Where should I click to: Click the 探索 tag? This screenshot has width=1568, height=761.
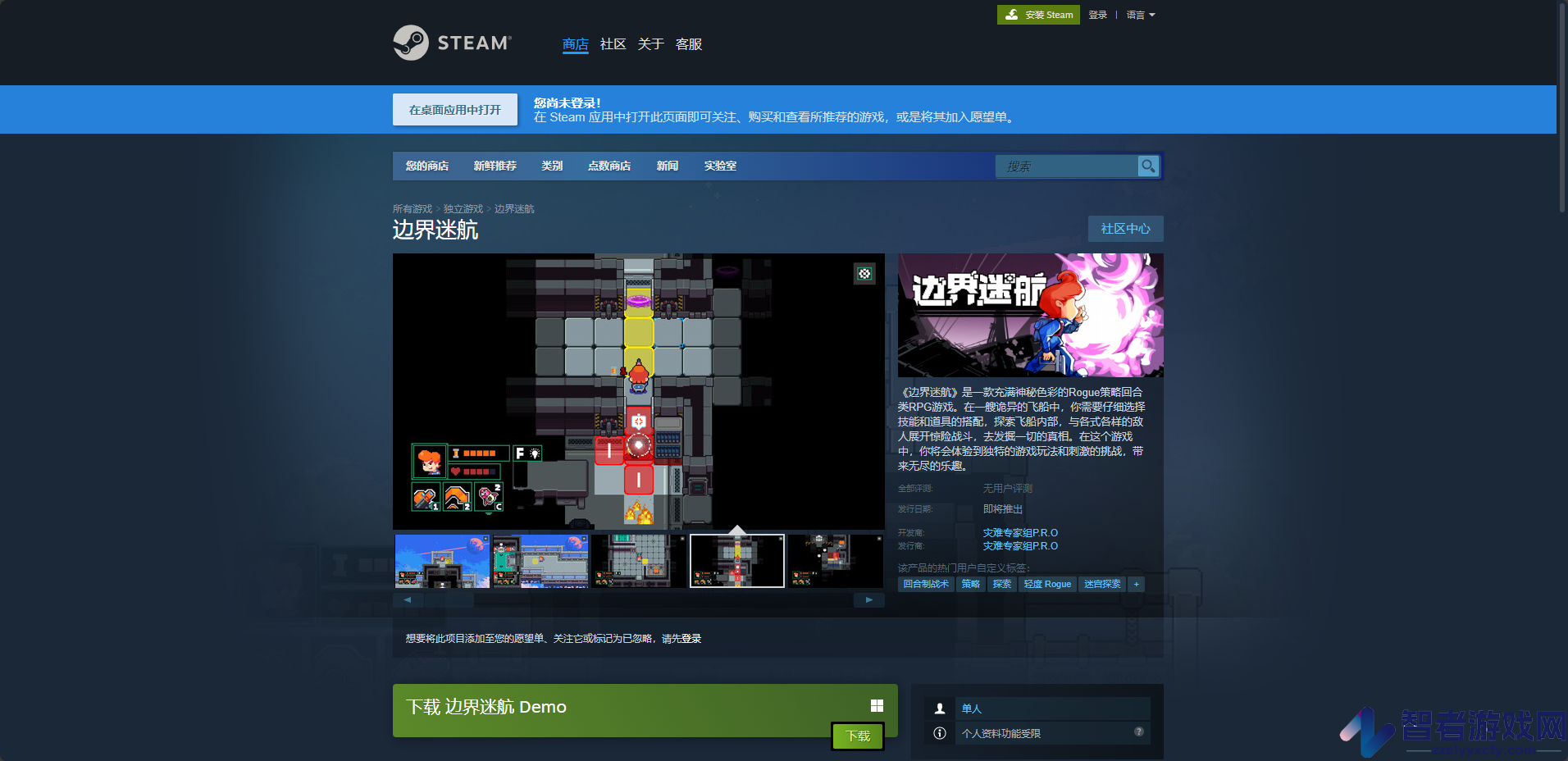coord(1002,584)
